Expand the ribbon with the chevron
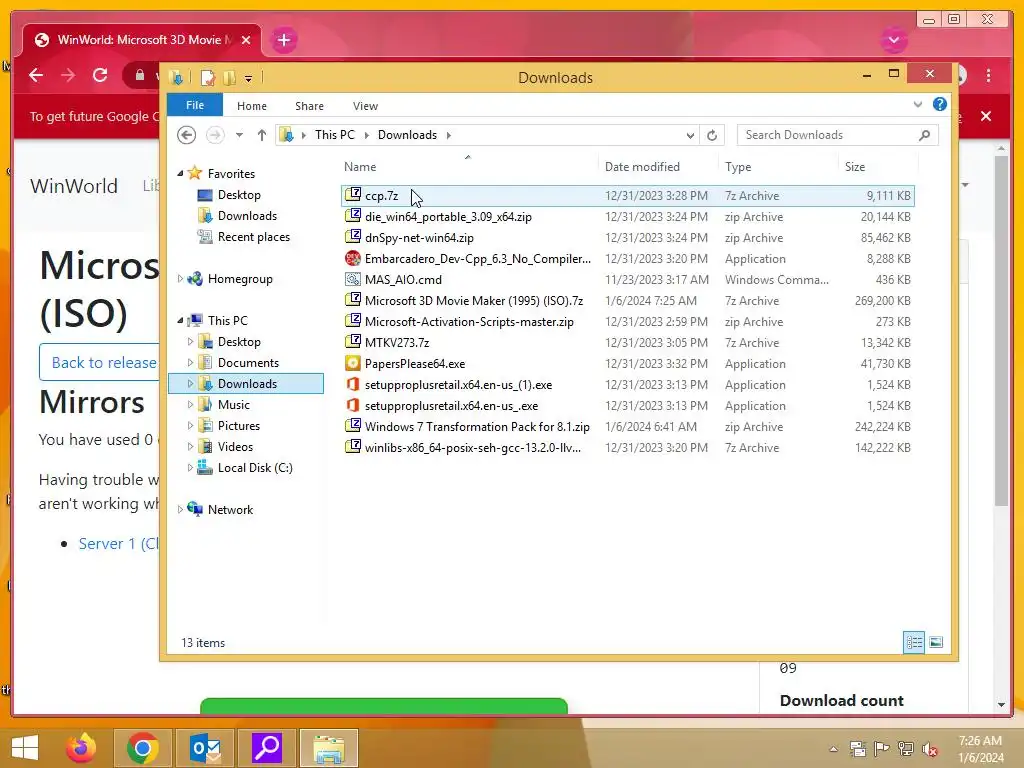The height and width of the screenshot is (768, 1024). click(918, 104)
